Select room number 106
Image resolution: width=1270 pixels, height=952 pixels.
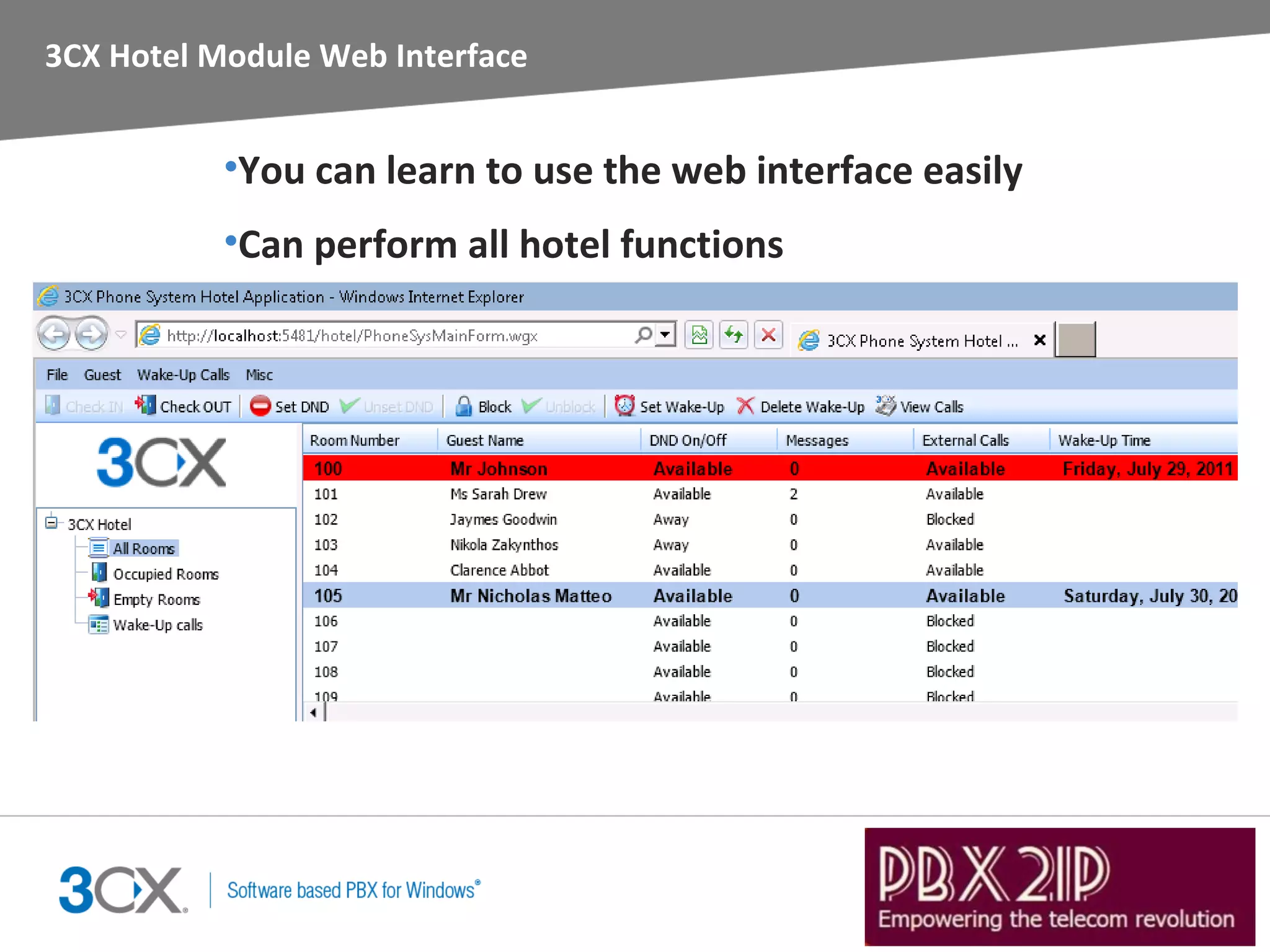click(x=326, y=621)
